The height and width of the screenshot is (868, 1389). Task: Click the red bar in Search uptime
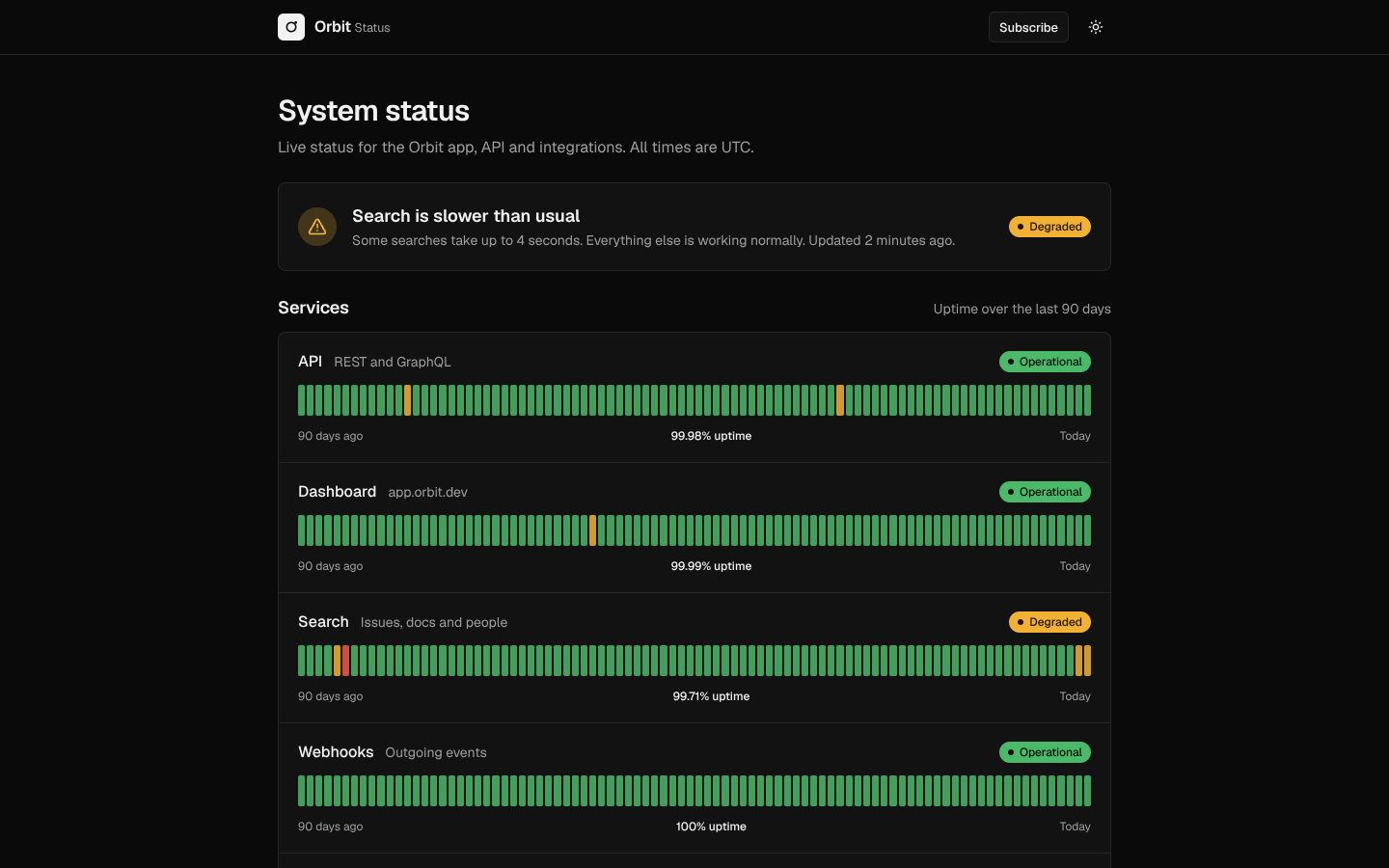[x=346, y=661]
